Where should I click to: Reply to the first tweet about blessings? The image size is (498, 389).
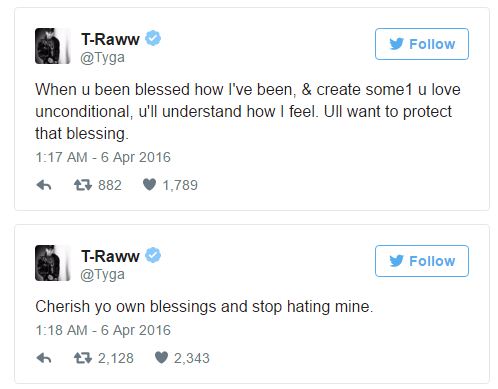pos(44,185)
